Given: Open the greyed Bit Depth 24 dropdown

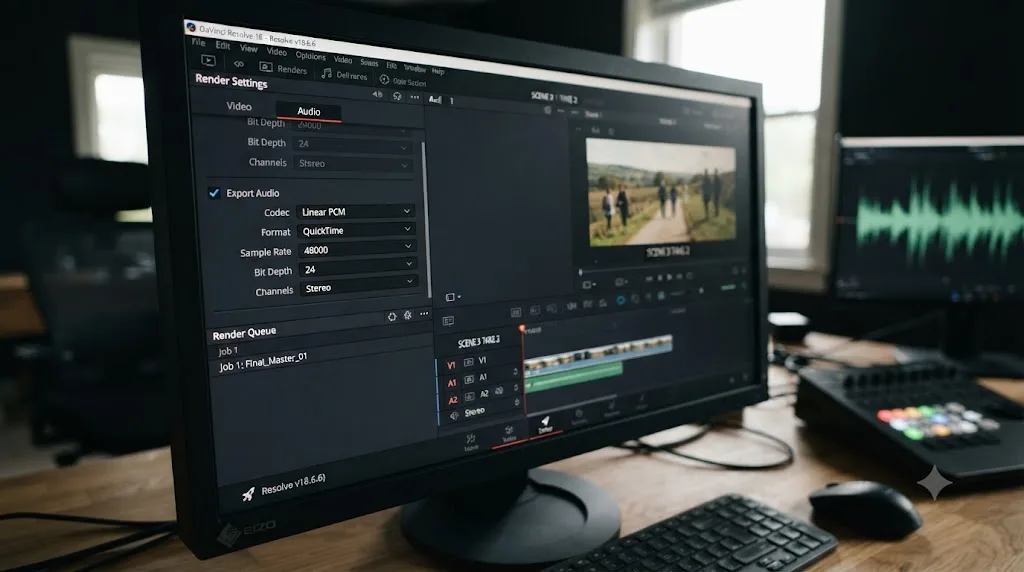Looking at the screenshot, I should (351, 144).
